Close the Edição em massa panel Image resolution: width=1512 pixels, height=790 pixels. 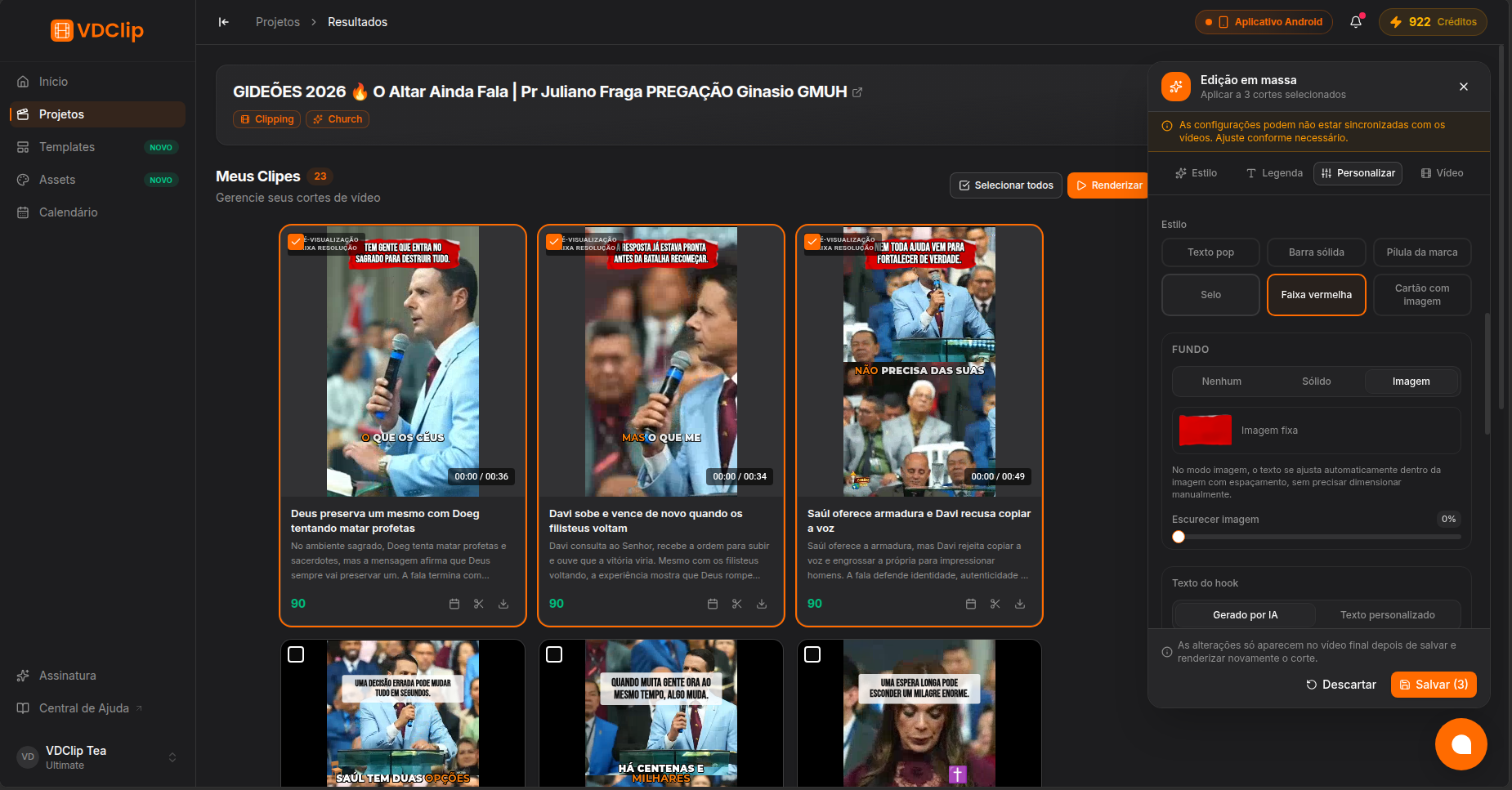1464,87
